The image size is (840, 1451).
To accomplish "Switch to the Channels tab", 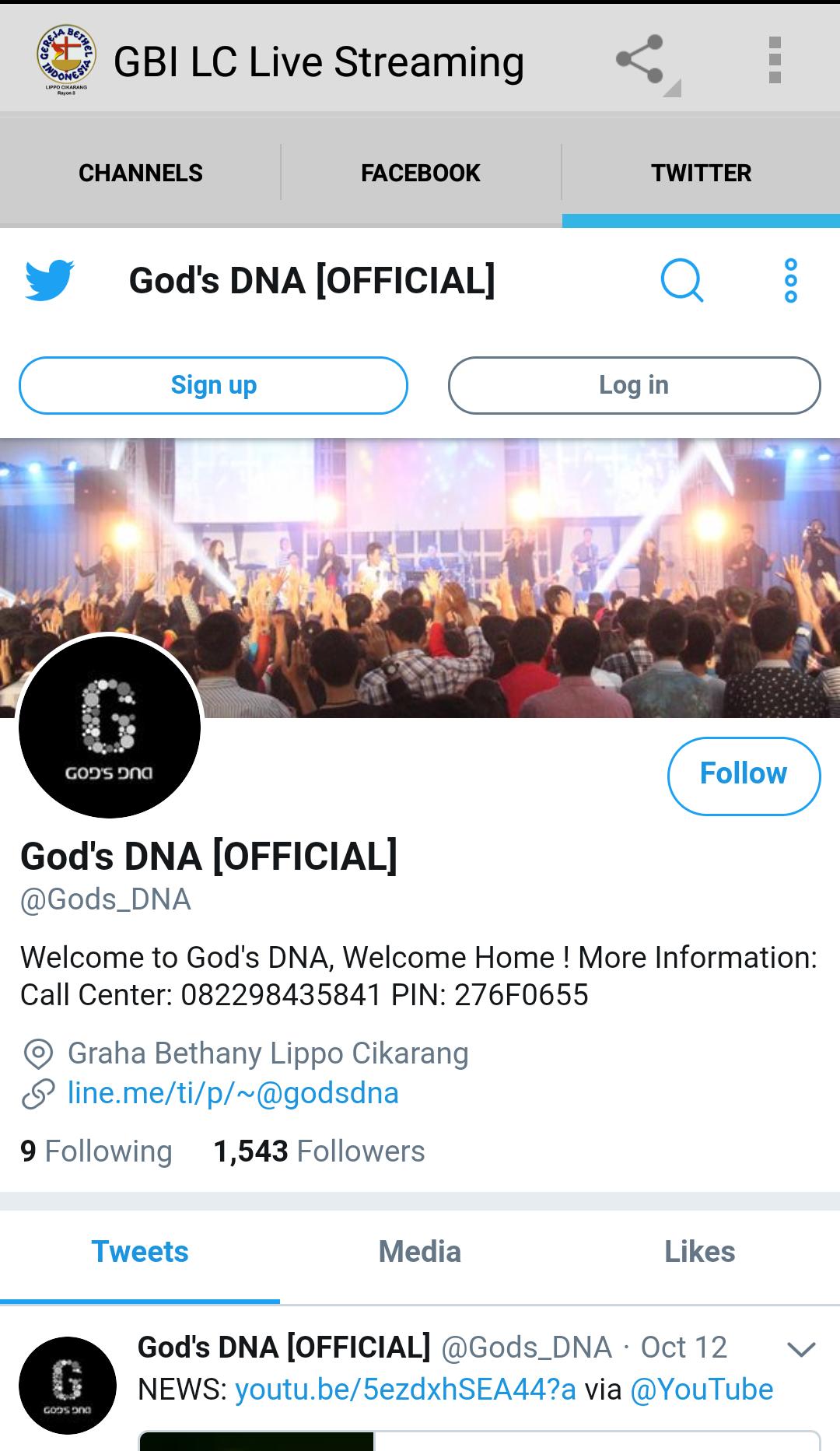I will pos(141,173).
